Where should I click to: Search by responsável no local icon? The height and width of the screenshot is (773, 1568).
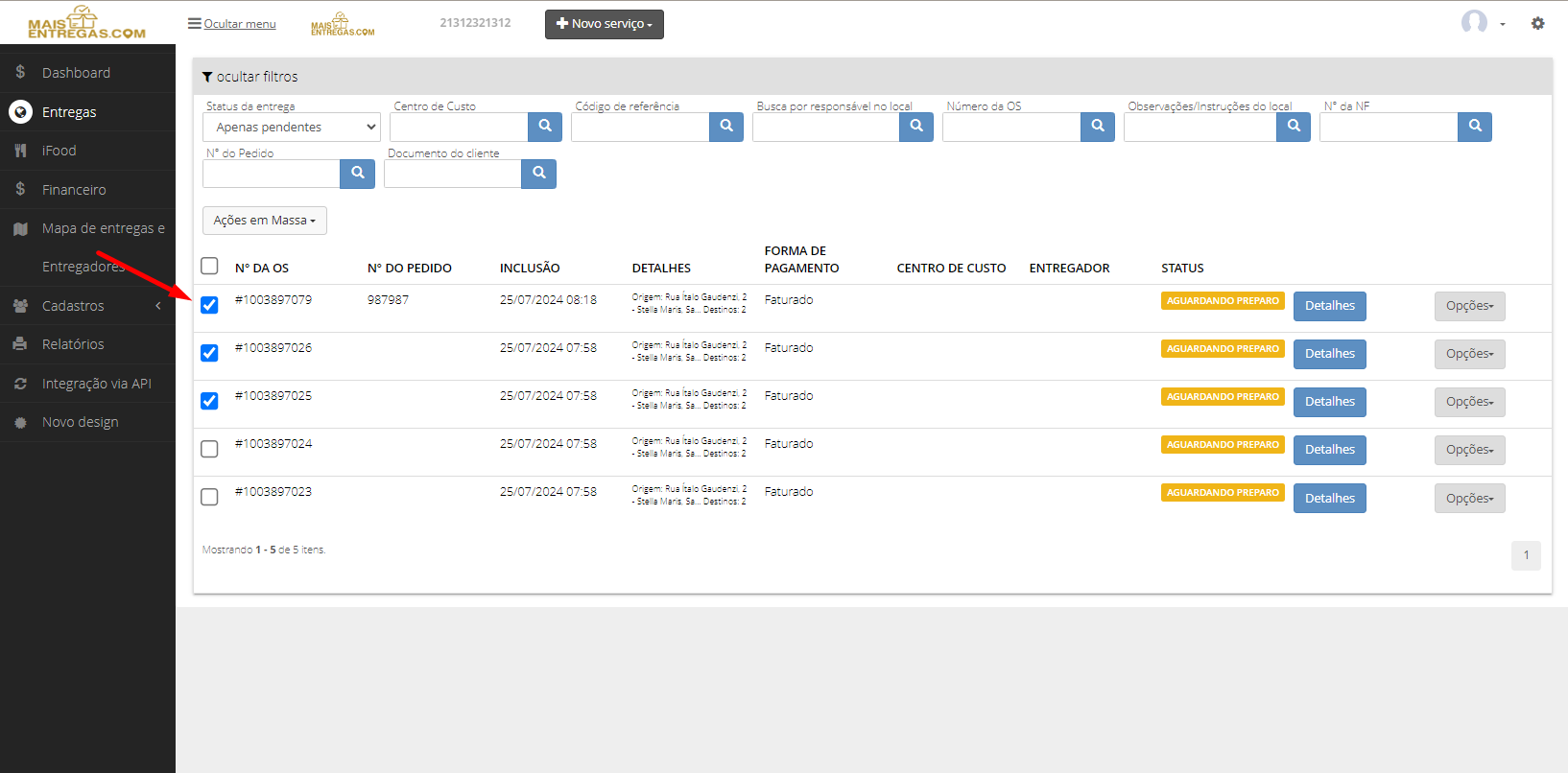click(x=916, y=127)
